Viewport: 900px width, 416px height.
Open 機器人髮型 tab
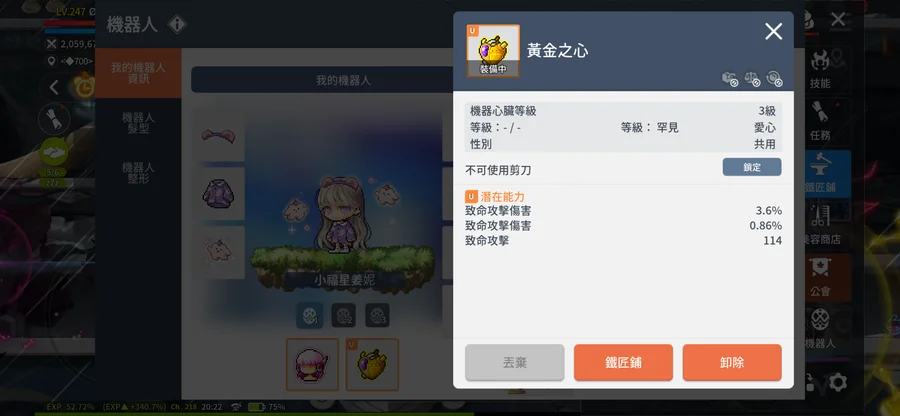click(x=138, y=123)
